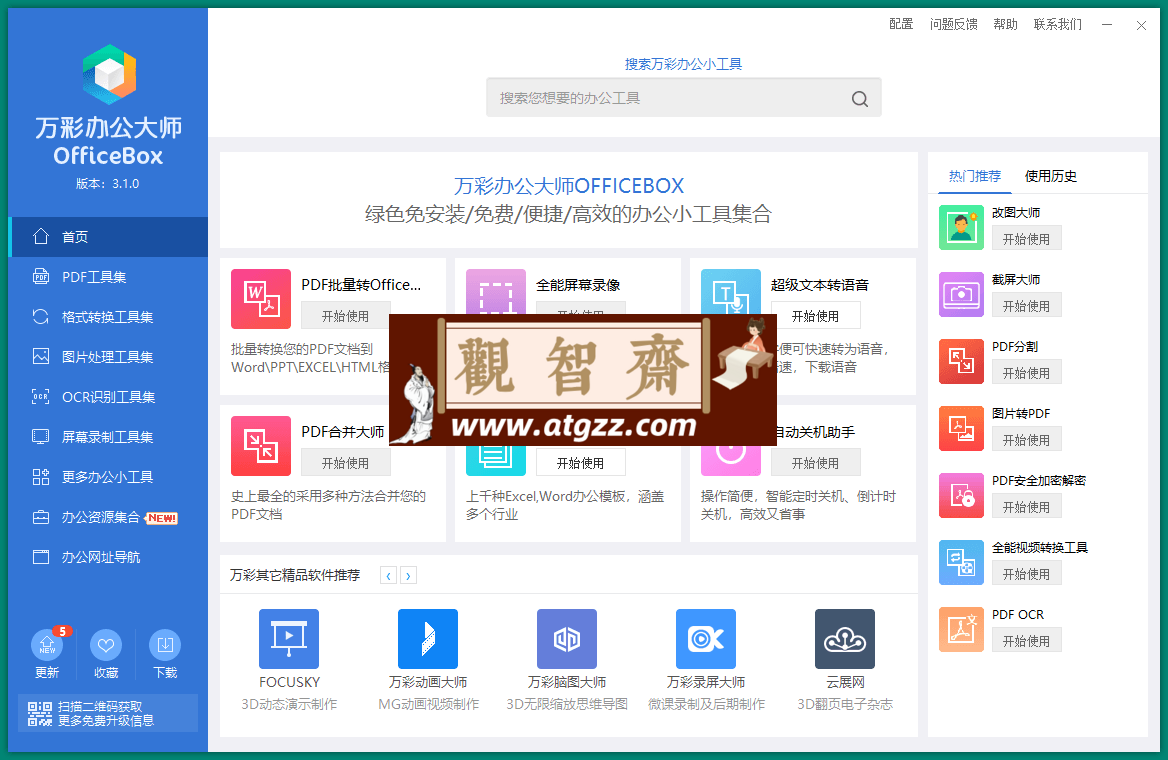Show previous recommended software
The width and height of the screenshot is (1168, 760).
pyautogui.click(x=388, y=575)
